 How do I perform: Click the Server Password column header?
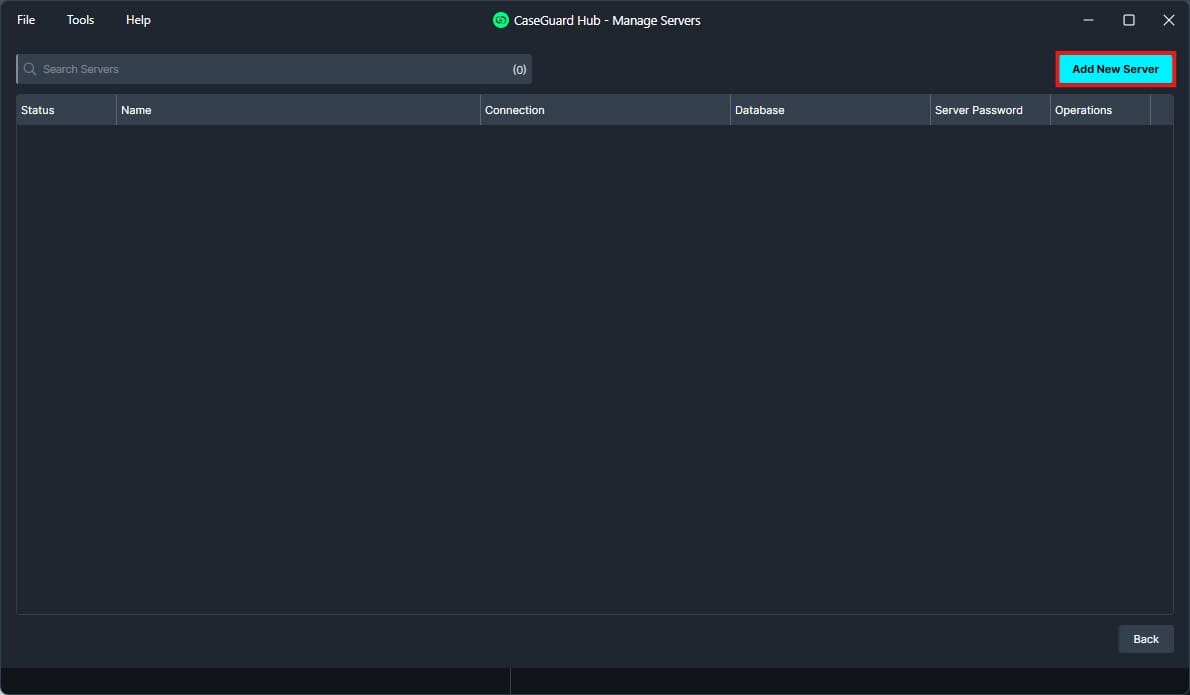pos(990,110)
